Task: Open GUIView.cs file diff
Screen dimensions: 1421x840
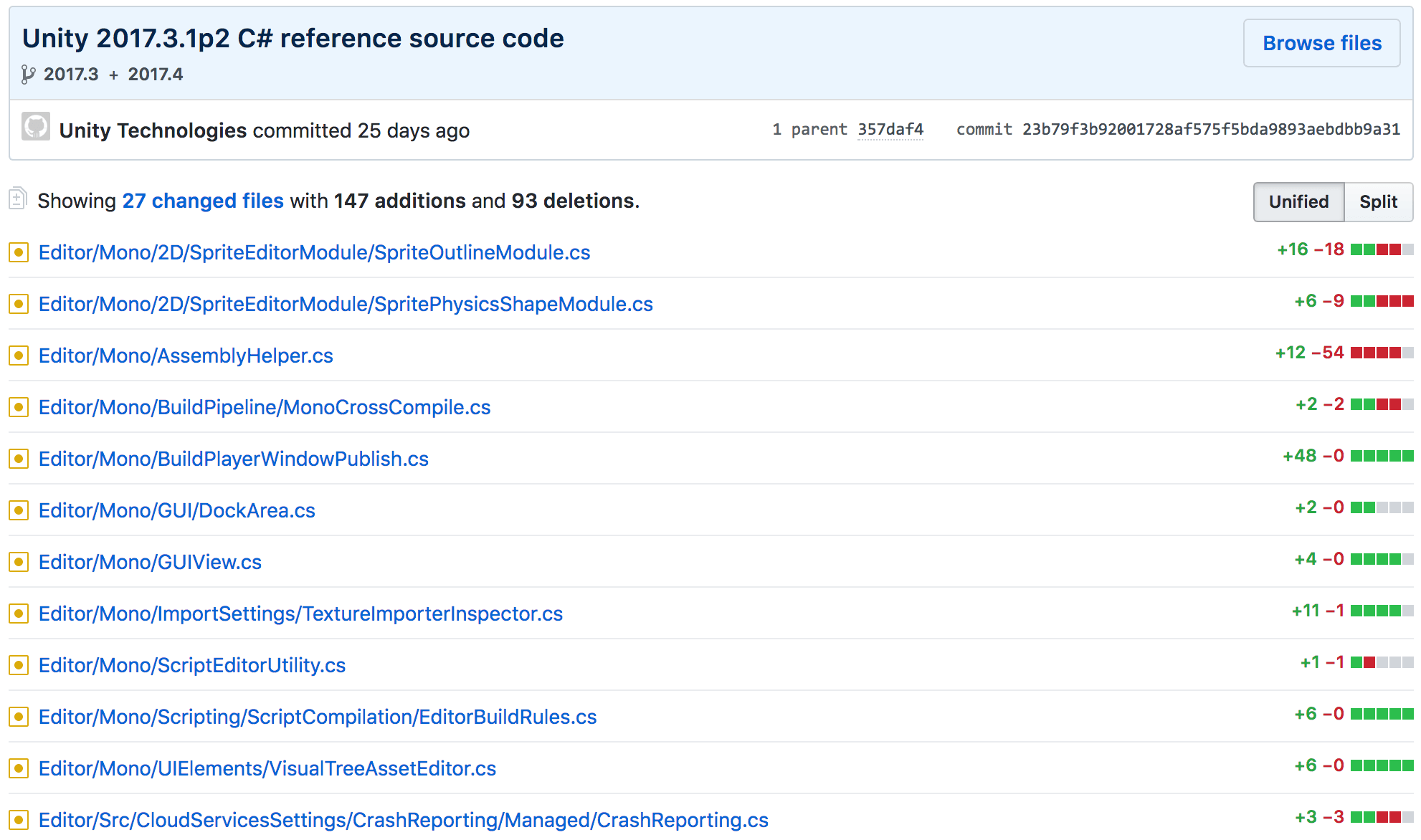Action: pyautogui.click(x=150, y=562)
